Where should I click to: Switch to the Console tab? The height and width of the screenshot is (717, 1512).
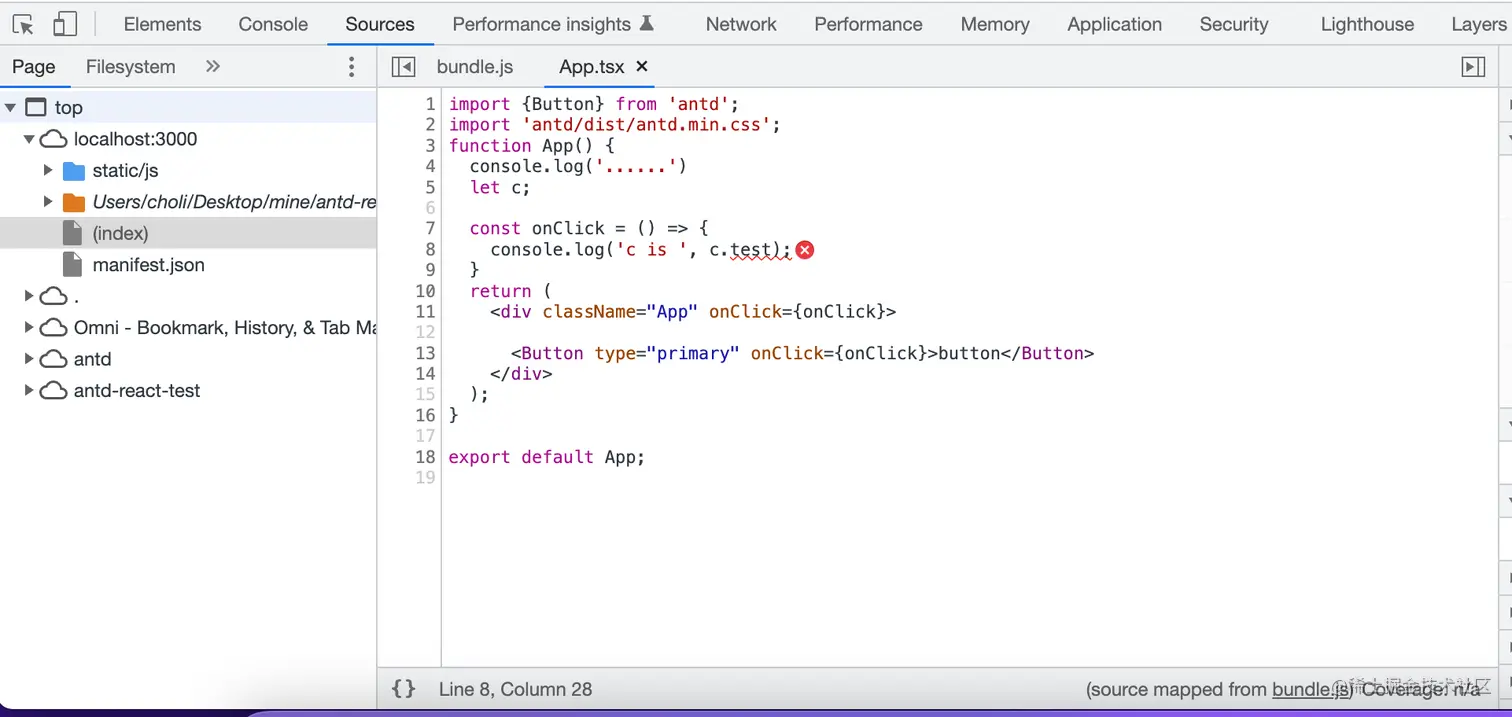(273, 24)
